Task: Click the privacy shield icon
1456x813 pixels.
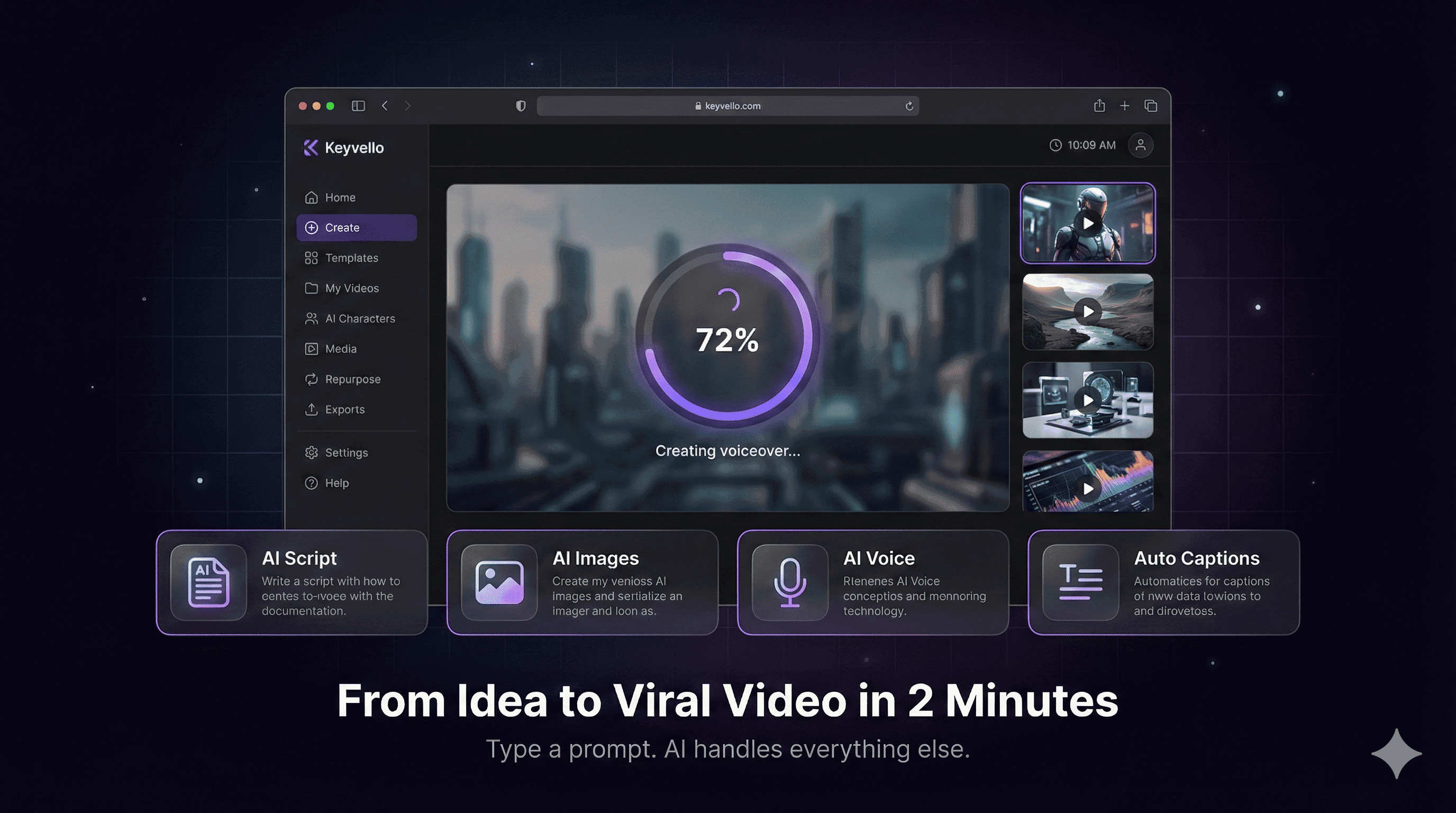Action: pos(521,106)
